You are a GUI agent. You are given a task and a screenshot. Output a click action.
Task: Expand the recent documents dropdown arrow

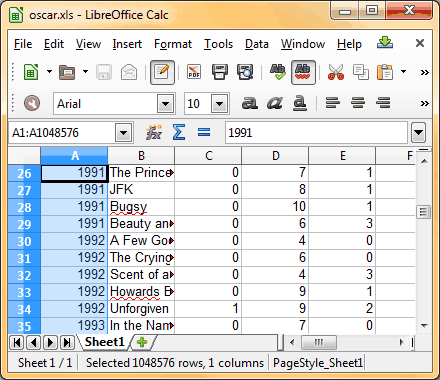(x=85, y=71)
